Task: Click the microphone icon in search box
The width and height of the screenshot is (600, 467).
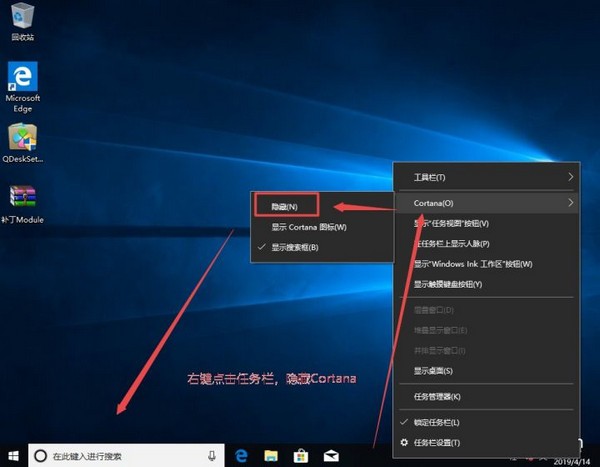Action: pos(212,456)
